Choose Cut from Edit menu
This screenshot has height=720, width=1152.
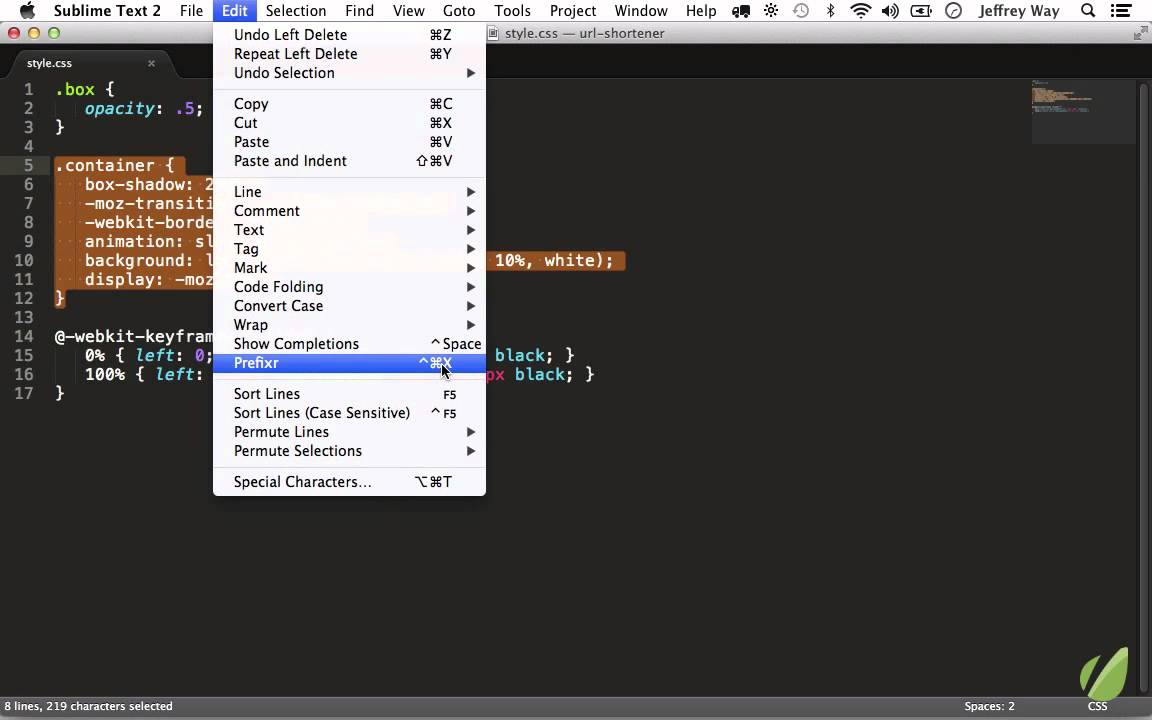pyautogui.click(x=349, y=123)
